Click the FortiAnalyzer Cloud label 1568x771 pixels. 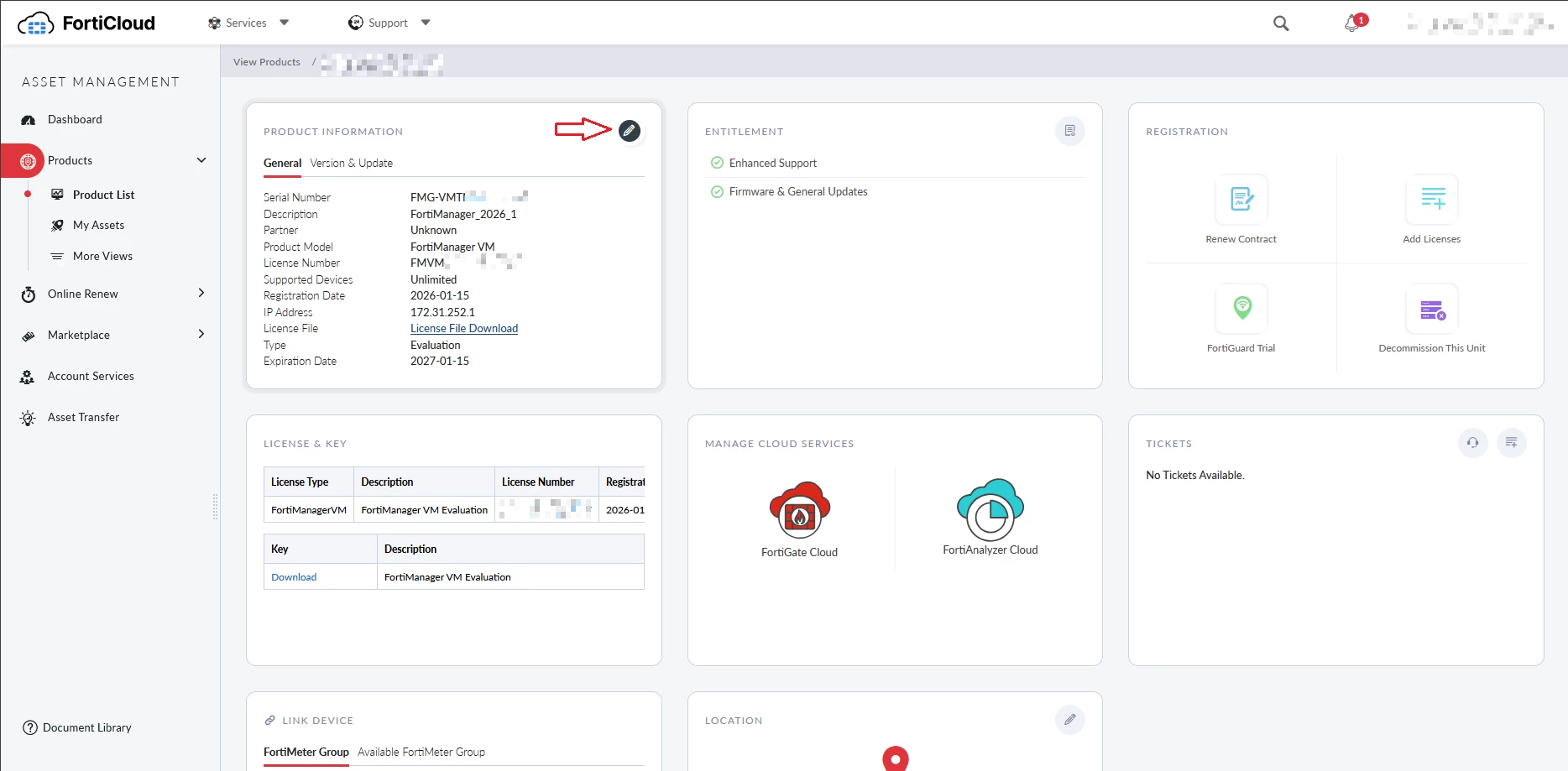tap(990, 550)
